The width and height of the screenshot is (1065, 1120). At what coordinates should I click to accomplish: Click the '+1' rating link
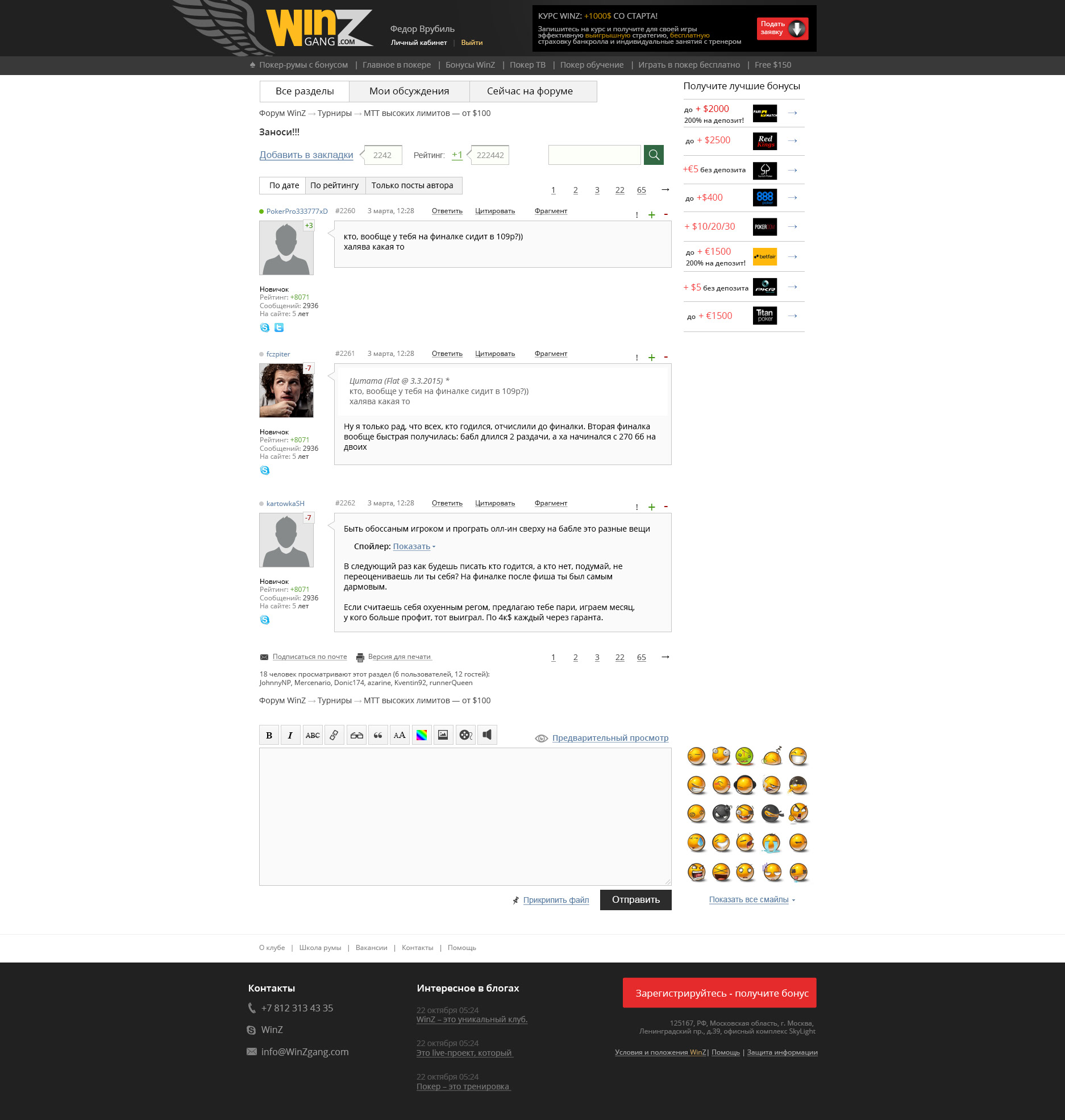(457, 155)
